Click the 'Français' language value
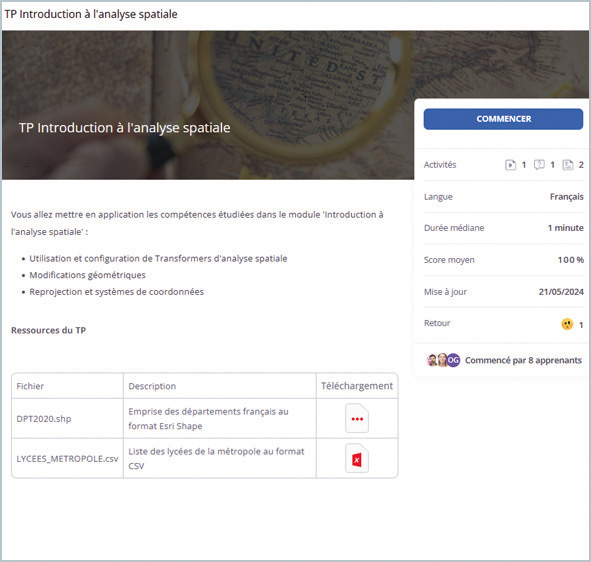Screen dimensions: 591x562 [x=567, y=197]
